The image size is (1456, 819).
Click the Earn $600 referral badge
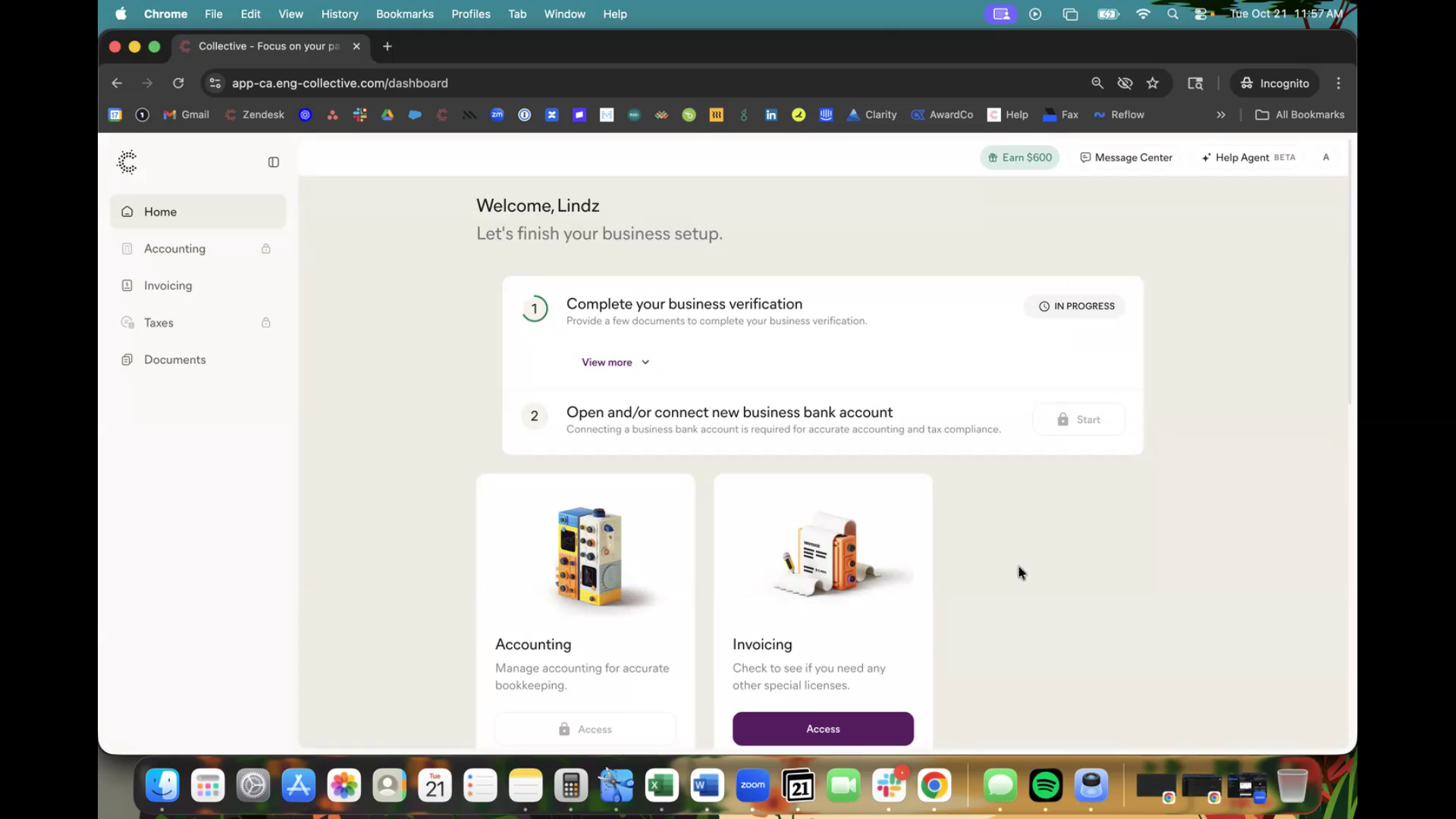coord(1020,158)
